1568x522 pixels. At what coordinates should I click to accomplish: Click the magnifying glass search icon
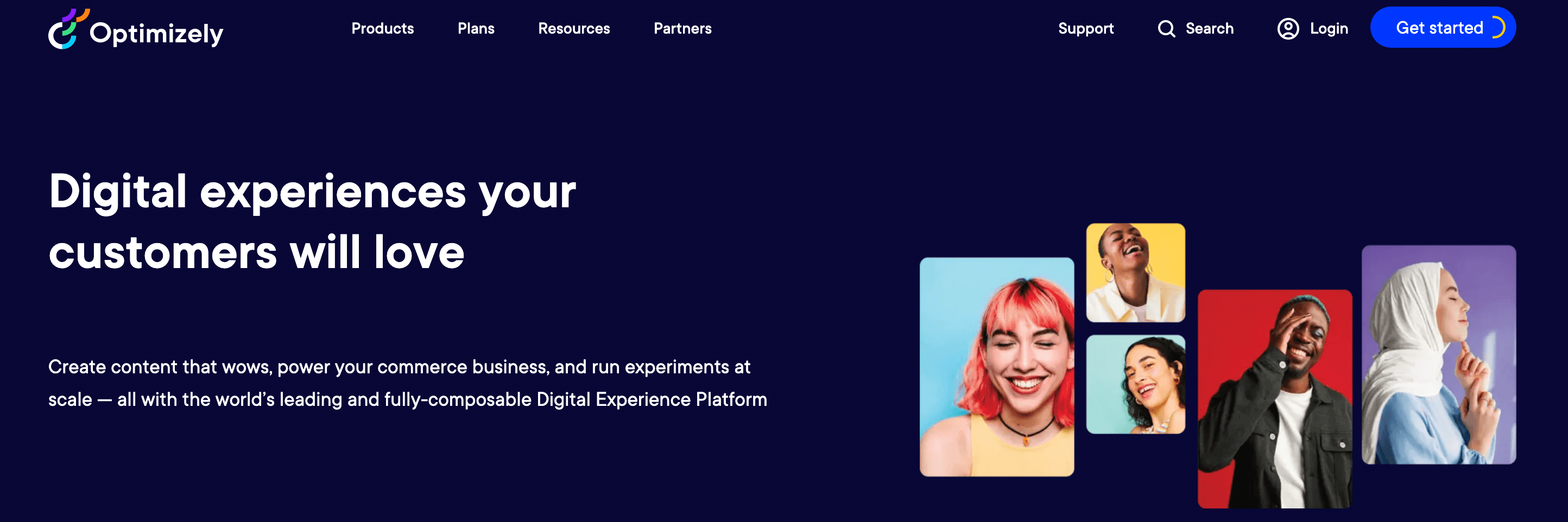click(1166, 29)
